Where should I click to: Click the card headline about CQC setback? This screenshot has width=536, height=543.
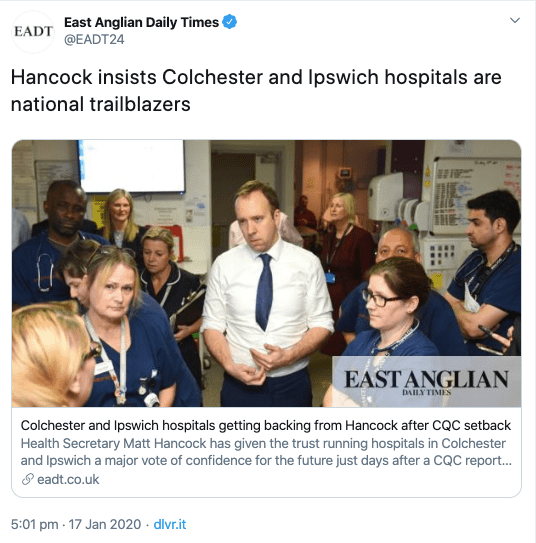click(266, 425)
